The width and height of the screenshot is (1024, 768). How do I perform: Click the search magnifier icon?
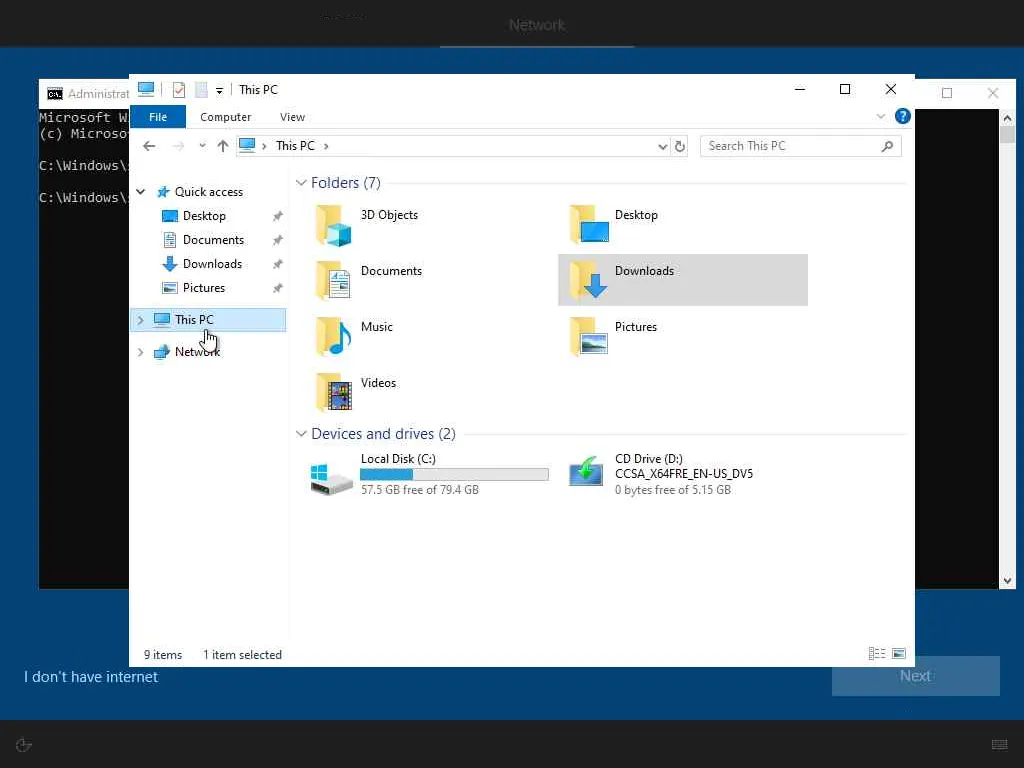point(887,146)
